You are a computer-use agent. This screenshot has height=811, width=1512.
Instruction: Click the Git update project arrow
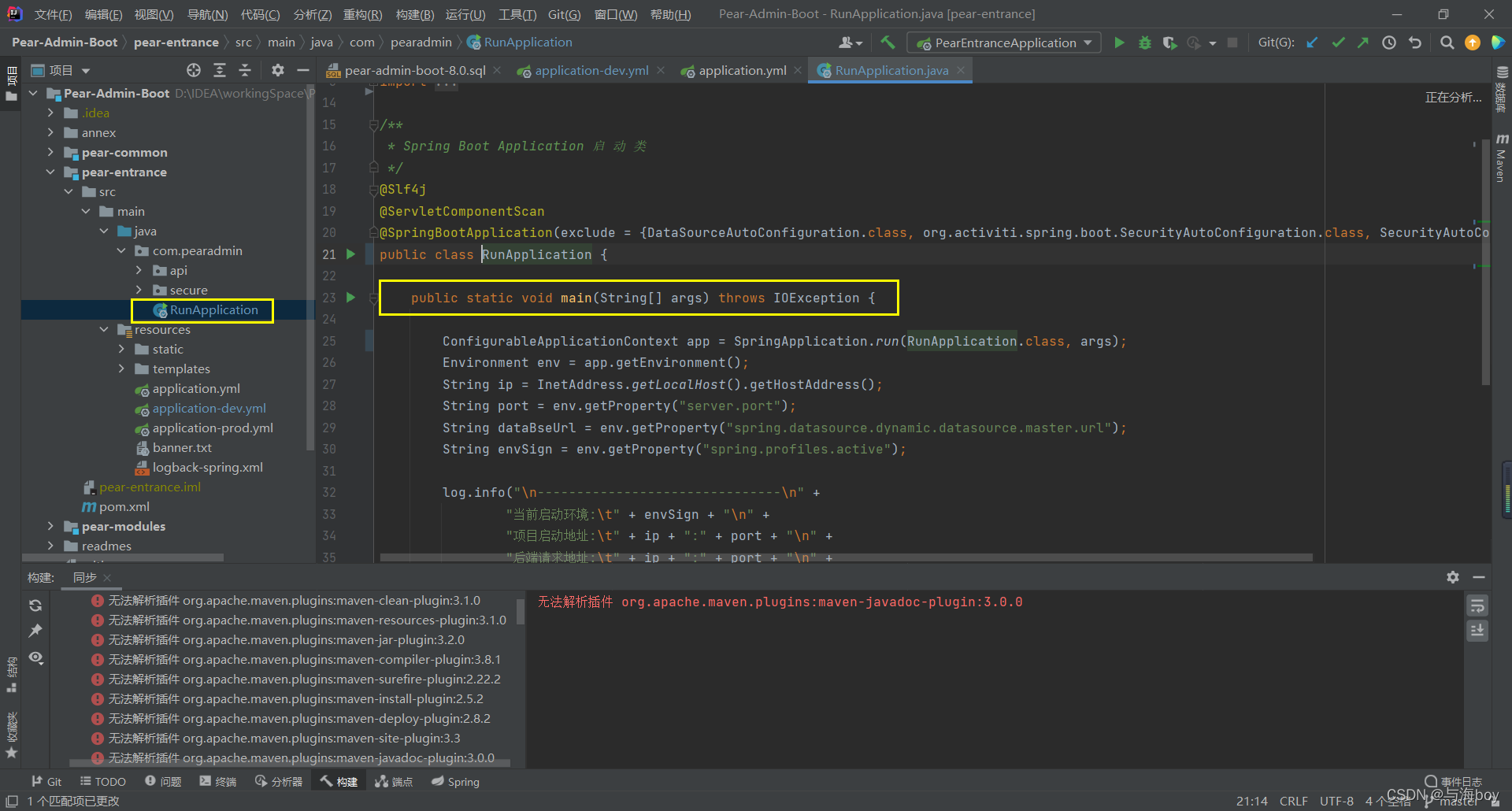point(1312,43)
